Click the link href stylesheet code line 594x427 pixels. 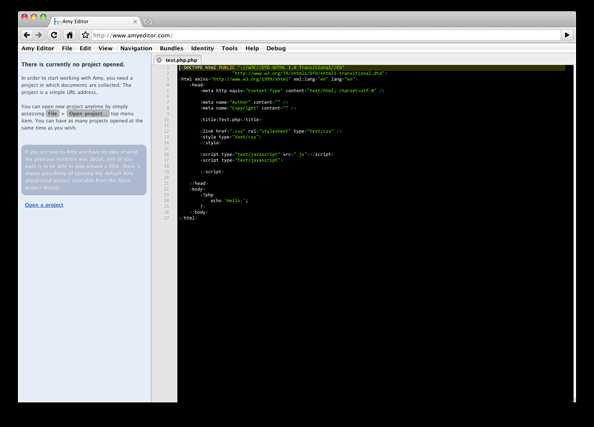271,131
